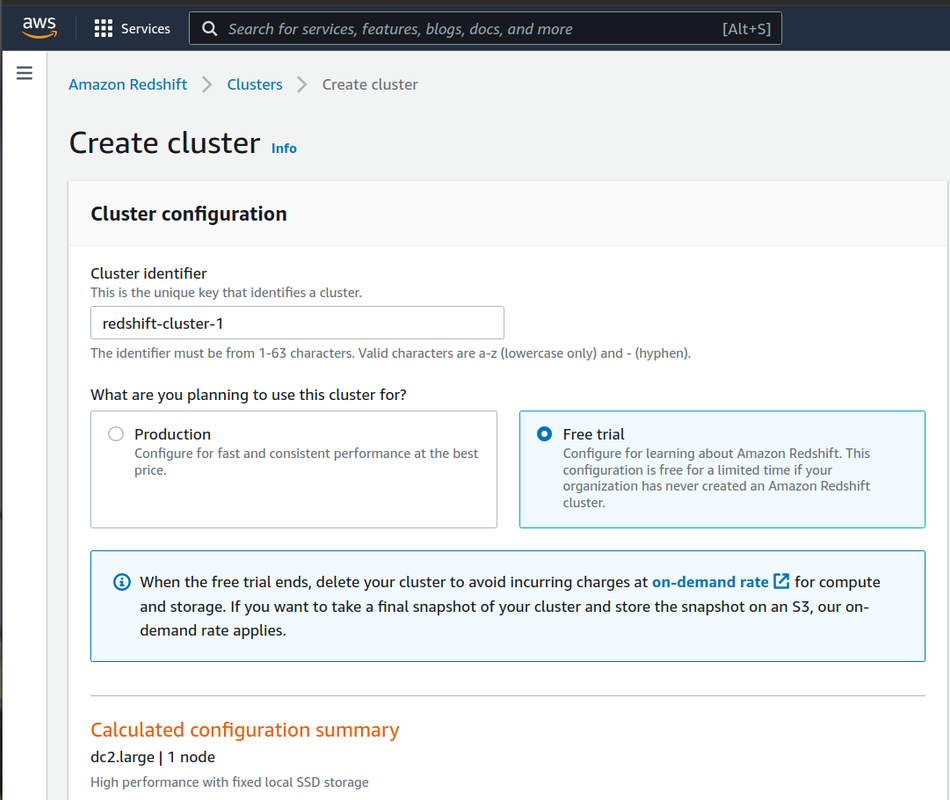Click the [Alt+S] shortcut hint
Image resolution: width=950 pixels, height=800 pixels.
pos(746,28)
